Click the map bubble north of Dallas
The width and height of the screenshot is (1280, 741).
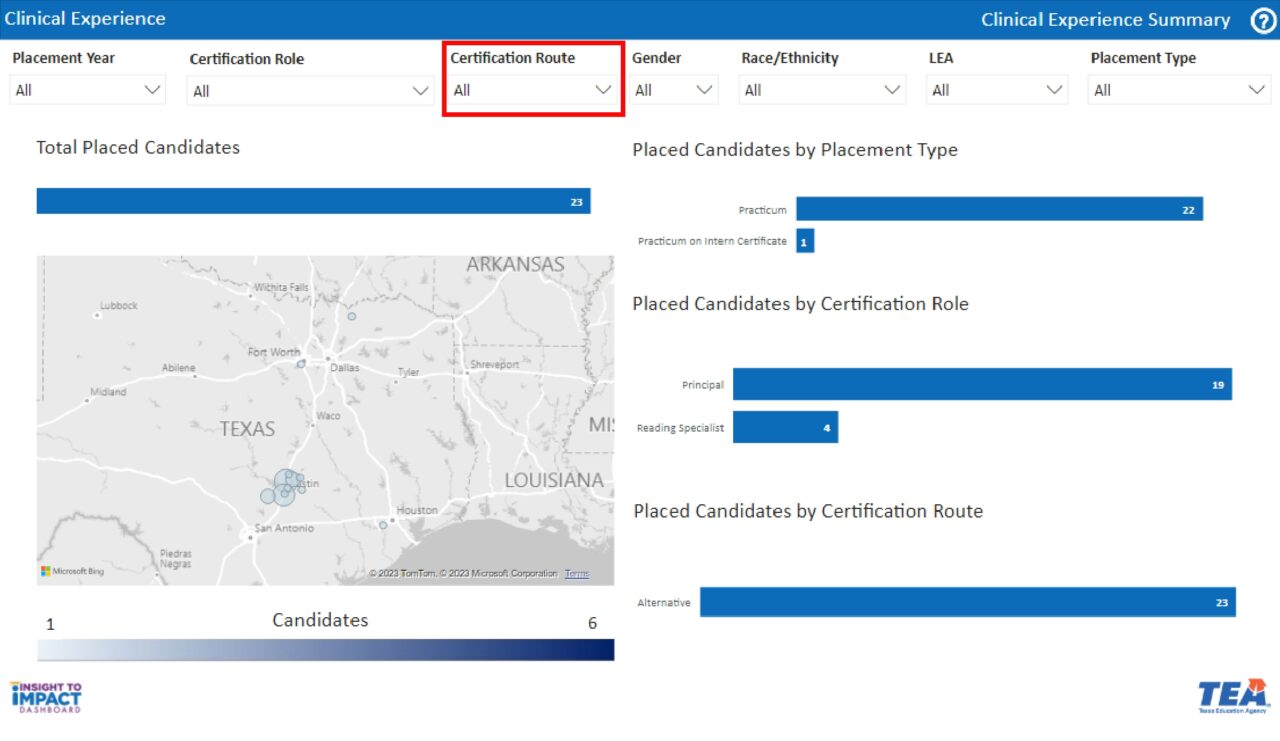pyautogui.click(x=352, y=316)
